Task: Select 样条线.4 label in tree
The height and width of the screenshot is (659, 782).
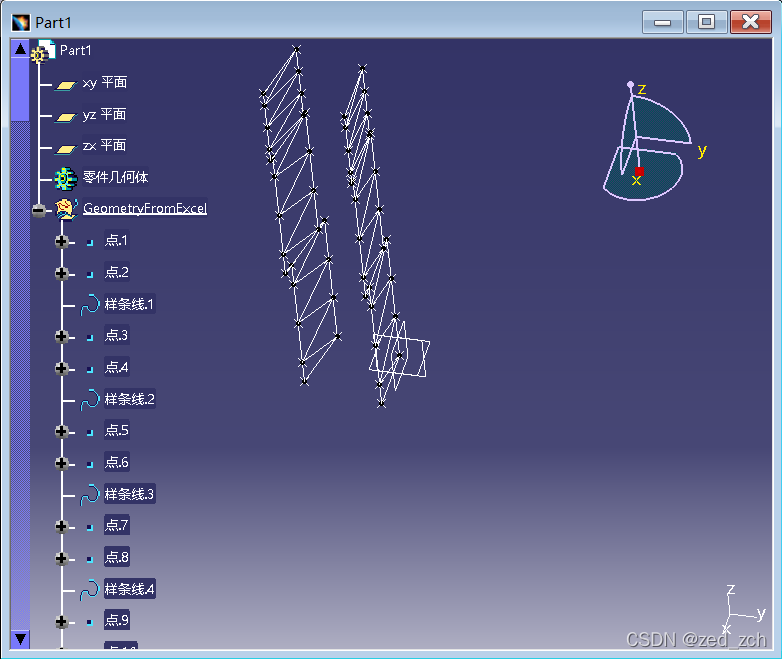Action: tap(129, 589)
